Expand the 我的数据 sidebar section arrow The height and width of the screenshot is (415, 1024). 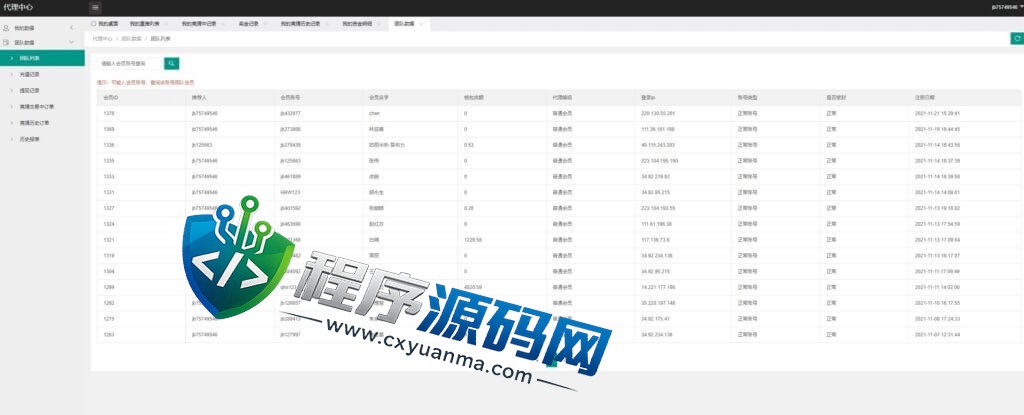[x=72, y=28]
